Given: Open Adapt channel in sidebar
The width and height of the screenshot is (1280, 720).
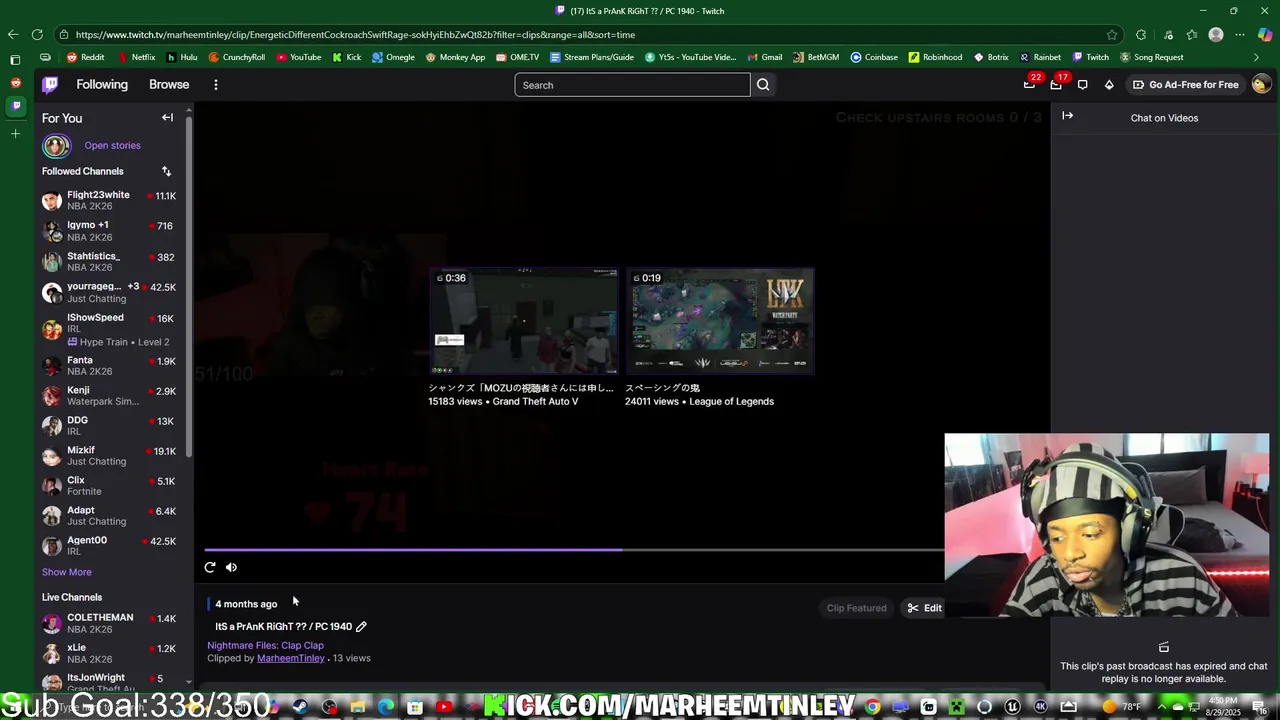Looking at the screenshot, I should coord(110,515).
